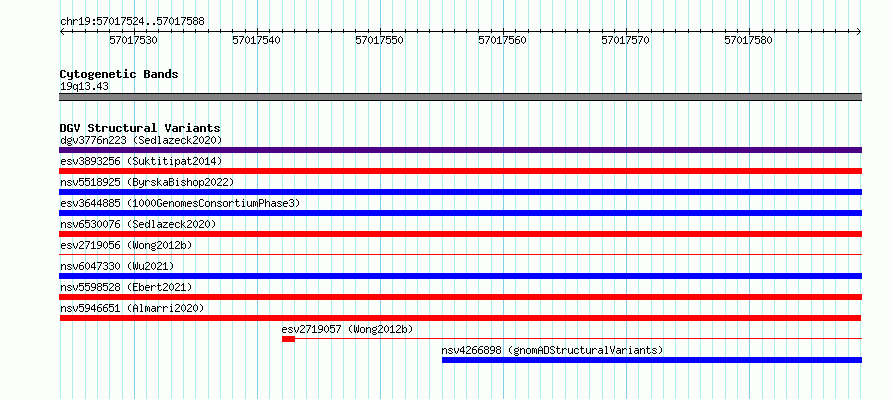The width and height of the screenshot is (890, 399).
Task: Click the chr19:57017524..57017588 region label
Action: [x=132, y=22]
